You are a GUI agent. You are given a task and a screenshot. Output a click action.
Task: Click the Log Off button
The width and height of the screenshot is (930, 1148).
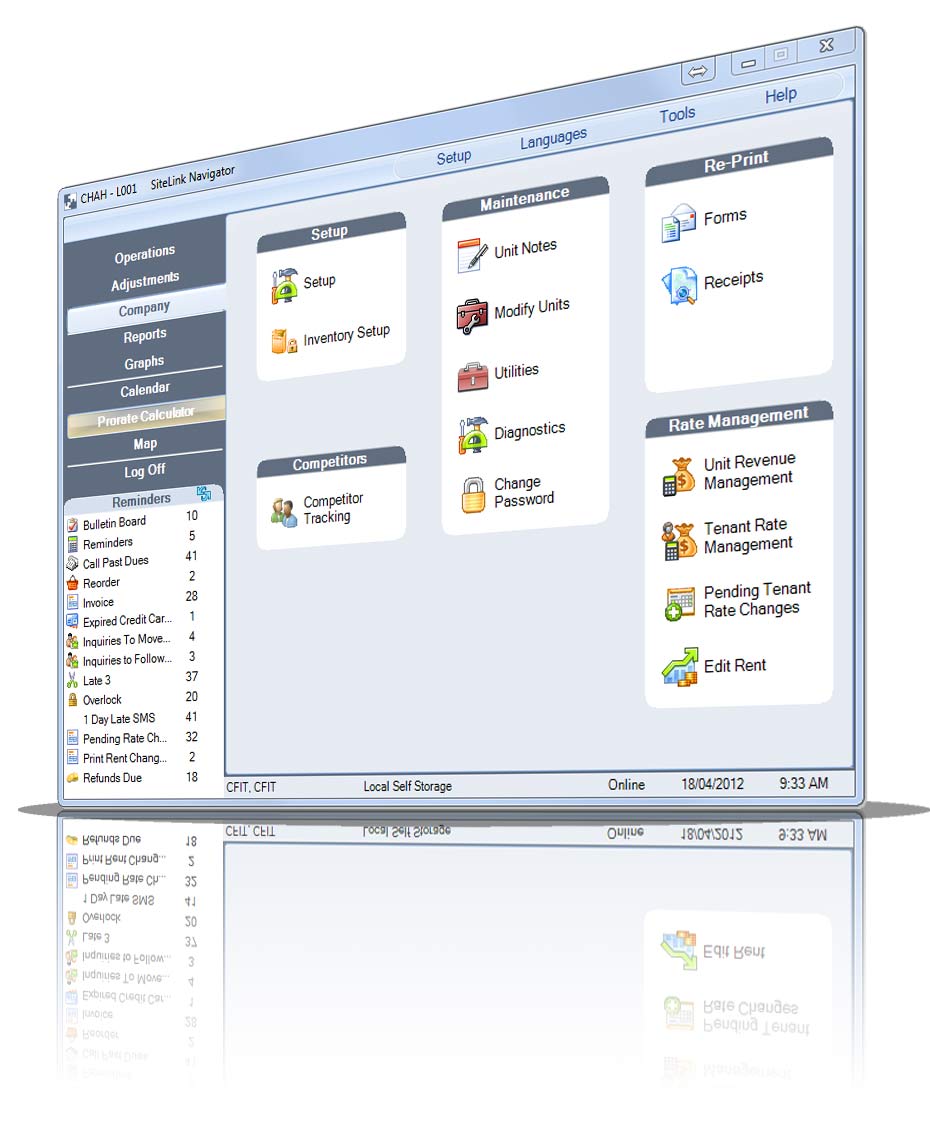pos(145,470)
